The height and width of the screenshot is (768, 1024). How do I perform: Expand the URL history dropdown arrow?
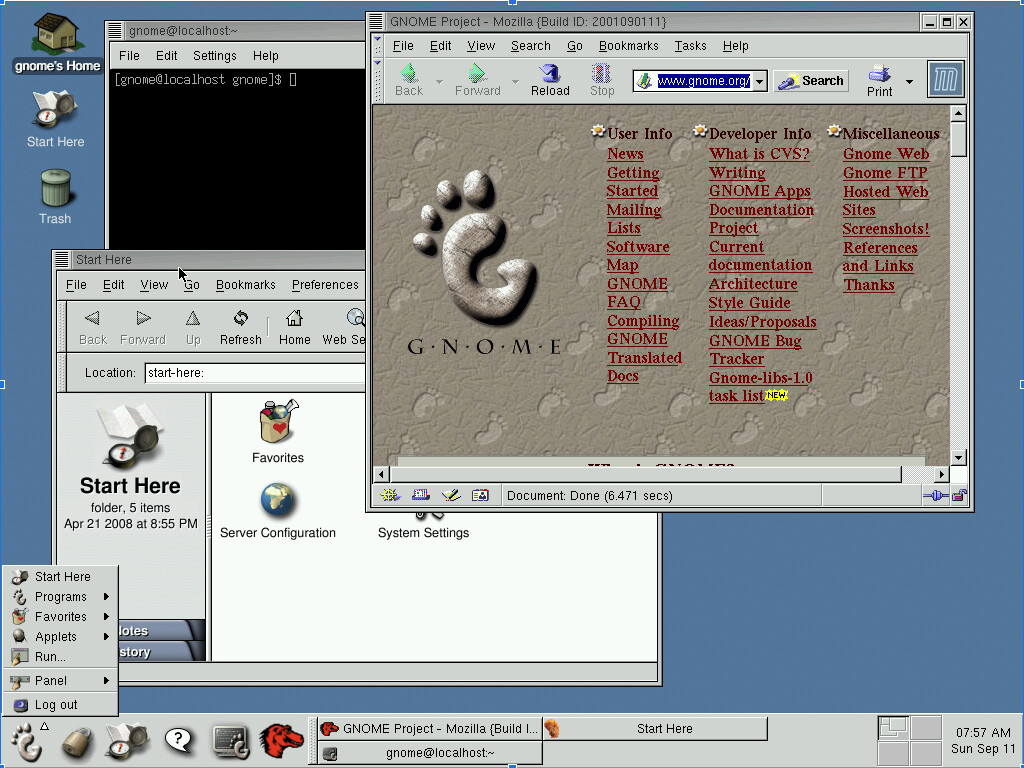click(x=759, y=81)
